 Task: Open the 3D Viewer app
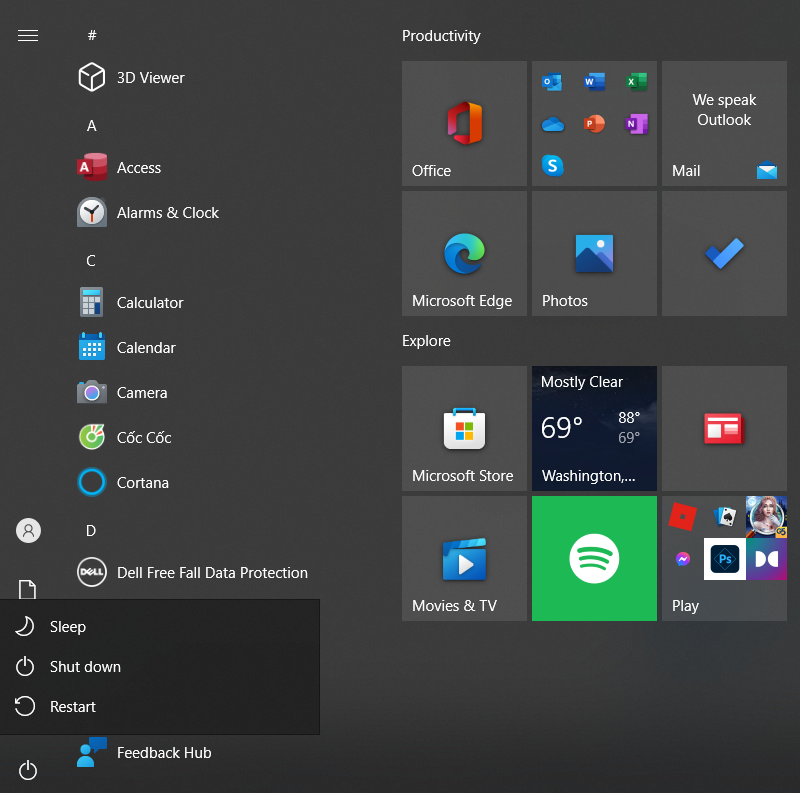(194, 78)
